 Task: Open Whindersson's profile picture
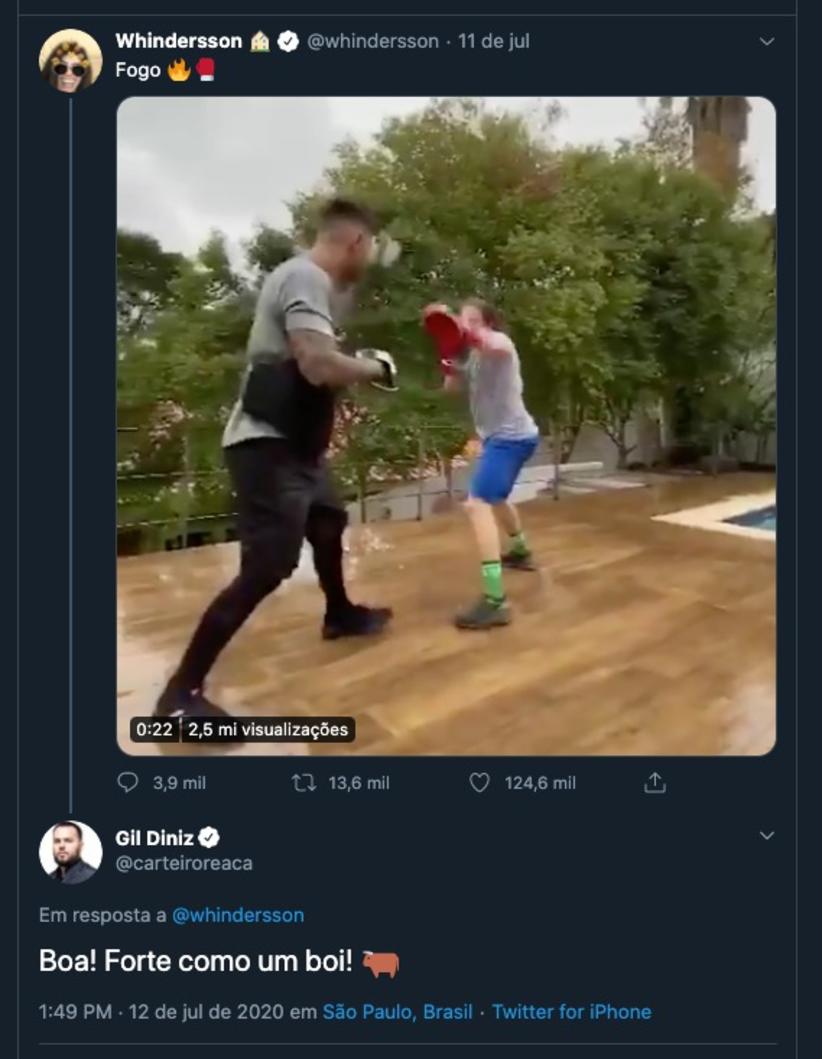(70, 60)
